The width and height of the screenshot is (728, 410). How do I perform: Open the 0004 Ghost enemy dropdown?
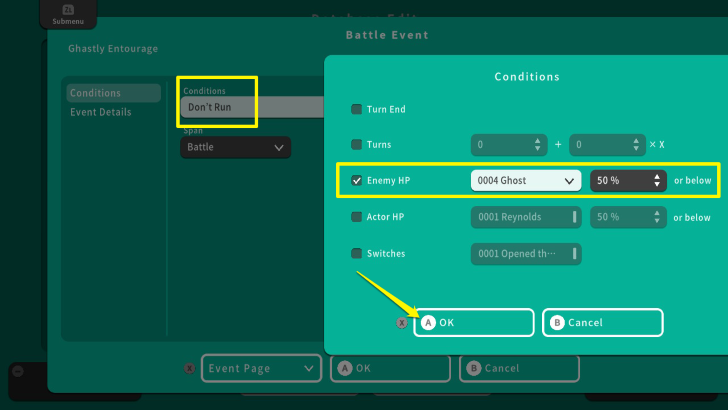point(525,181)
